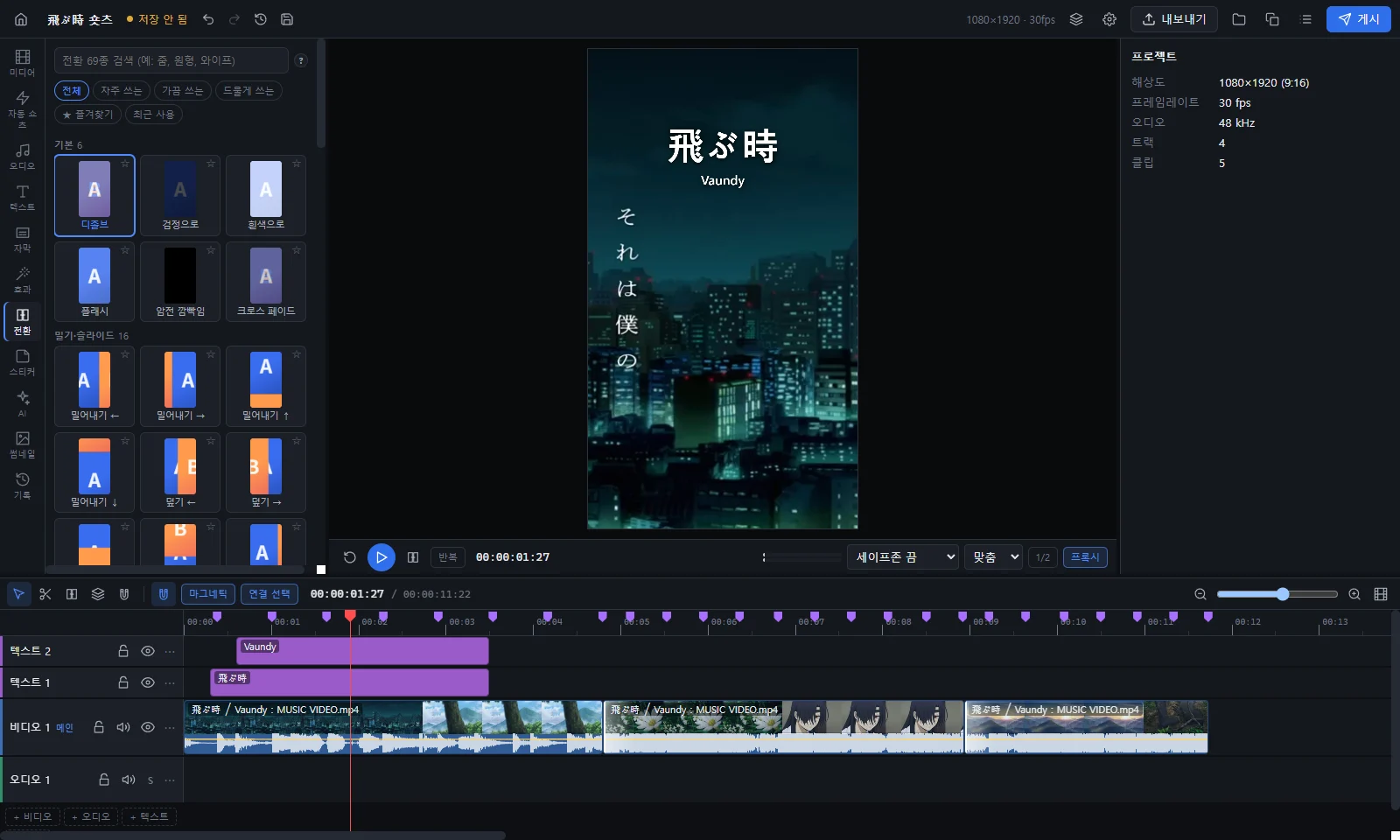
Task: Lock the 텍스트 2 track
Action: pyautogui.click(x=123, y=651)
